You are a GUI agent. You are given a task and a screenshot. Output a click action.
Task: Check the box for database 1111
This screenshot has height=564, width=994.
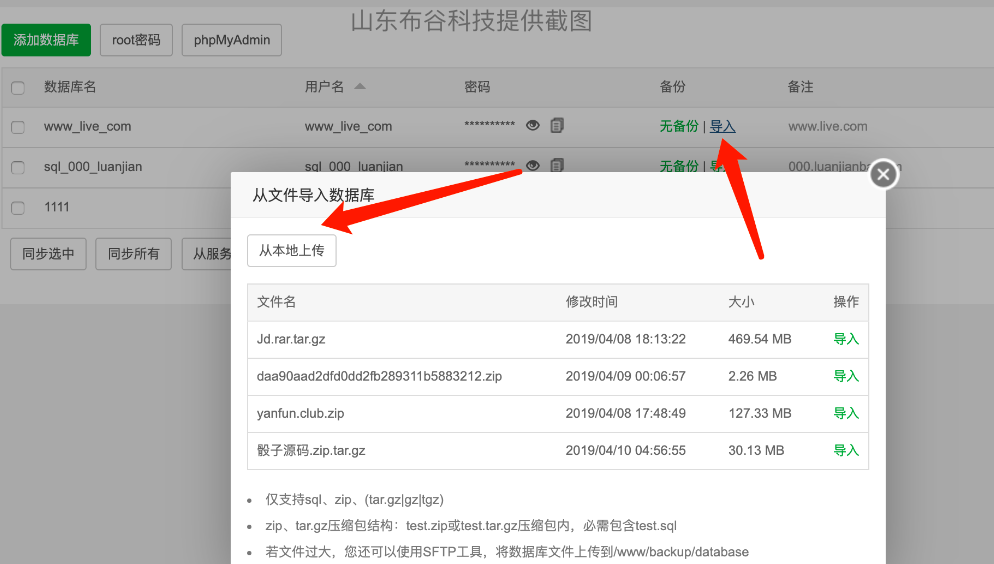(18, 208)
